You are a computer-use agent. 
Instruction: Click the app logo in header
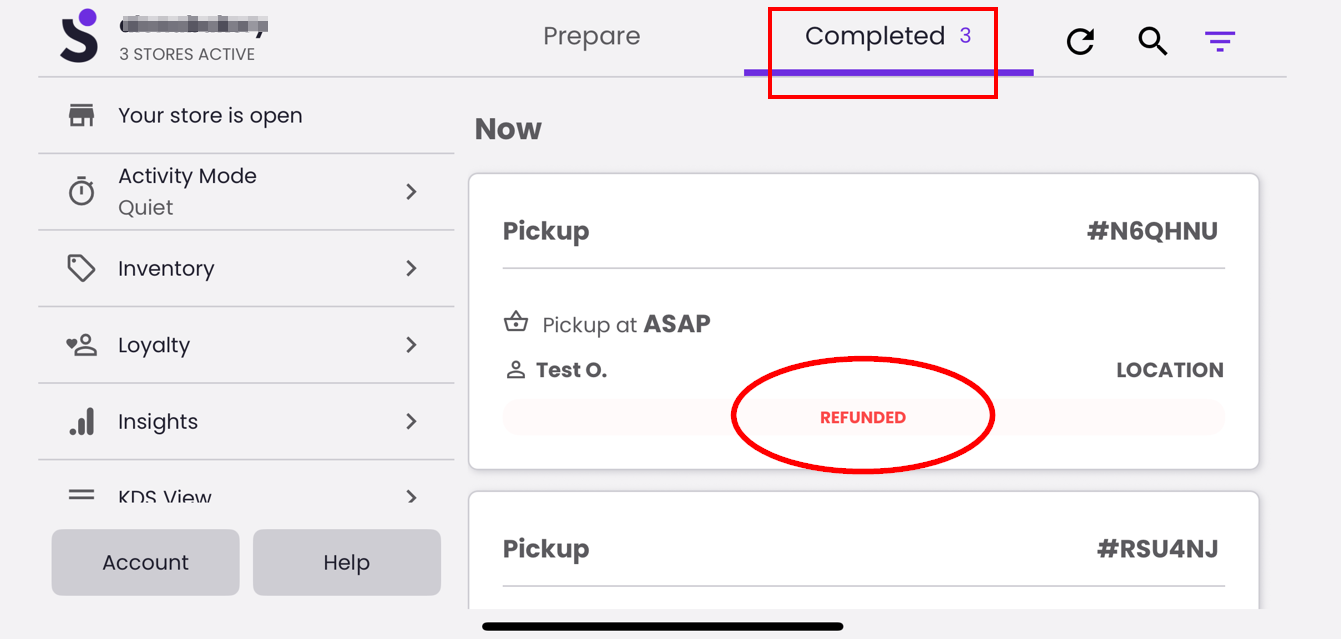tap(79, 36)
